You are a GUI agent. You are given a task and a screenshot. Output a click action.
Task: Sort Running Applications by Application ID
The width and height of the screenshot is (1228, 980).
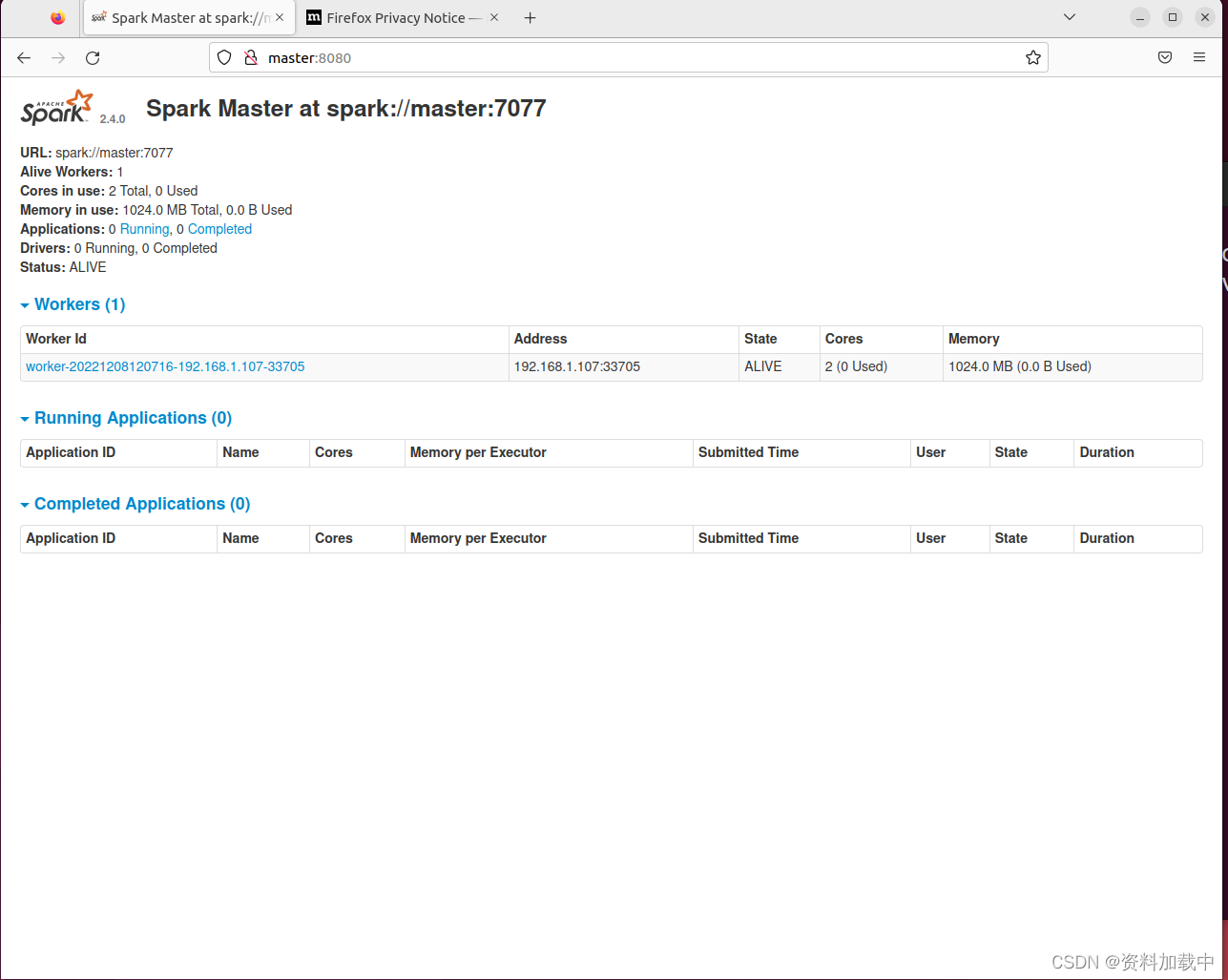coord(119,452)
